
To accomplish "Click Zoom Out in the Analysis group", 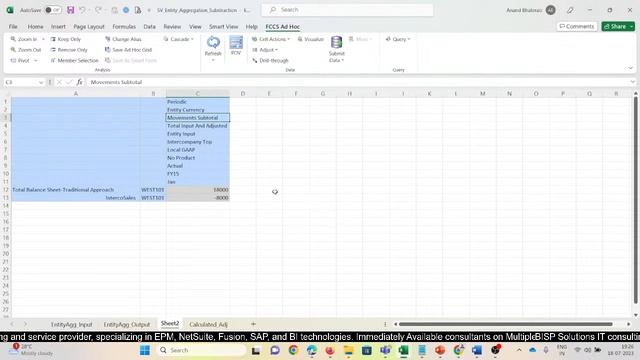I will [x=26, y=50].
